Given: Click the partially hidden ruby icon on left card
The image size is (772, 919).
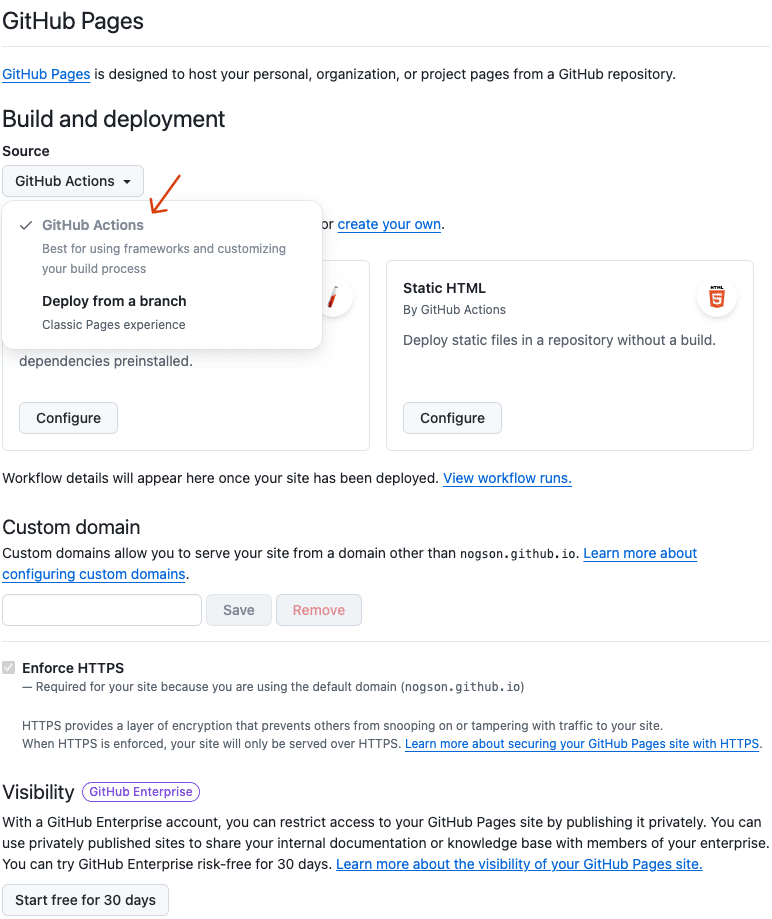Looking at the screenshot, I should 334,297.
